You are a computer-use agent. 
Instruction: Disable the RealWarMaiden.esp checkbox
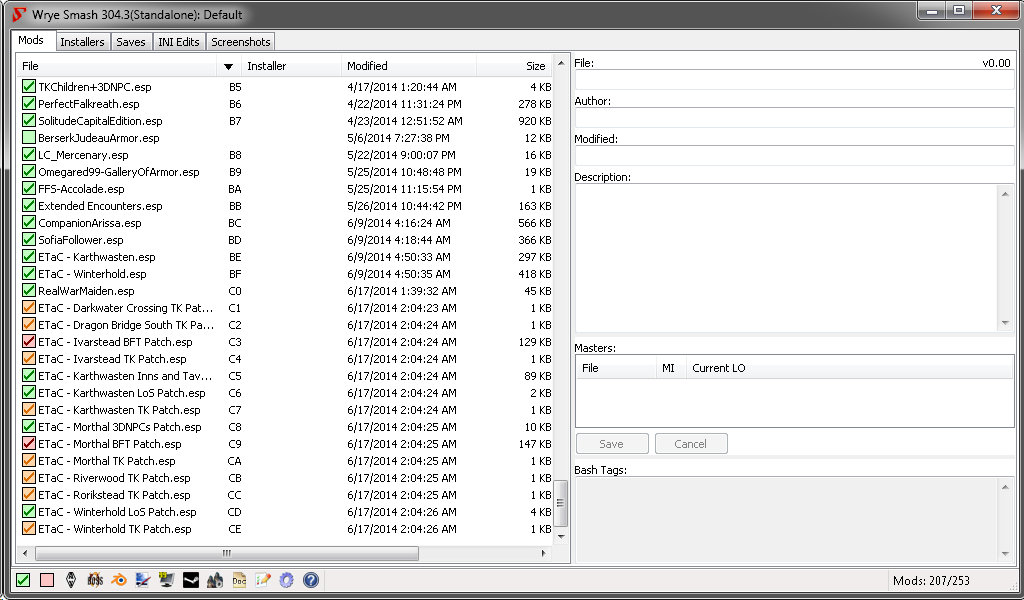pos(29,291)
